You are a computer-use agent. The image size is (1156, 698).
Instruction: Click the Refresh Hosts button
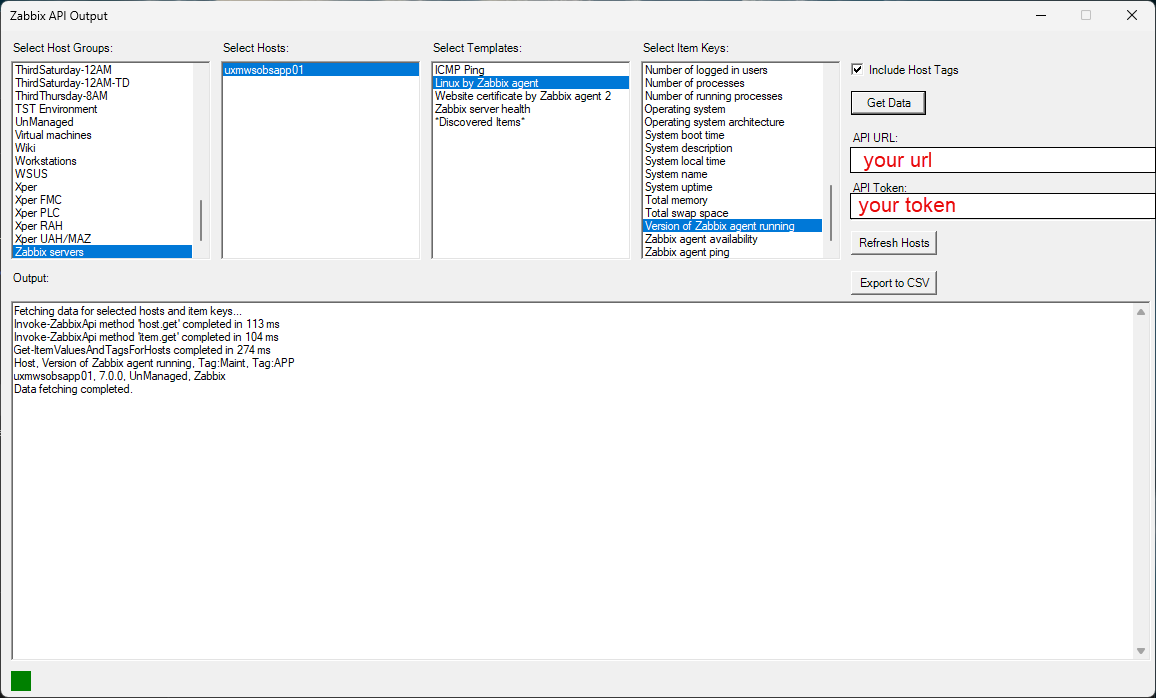(893, 243)
